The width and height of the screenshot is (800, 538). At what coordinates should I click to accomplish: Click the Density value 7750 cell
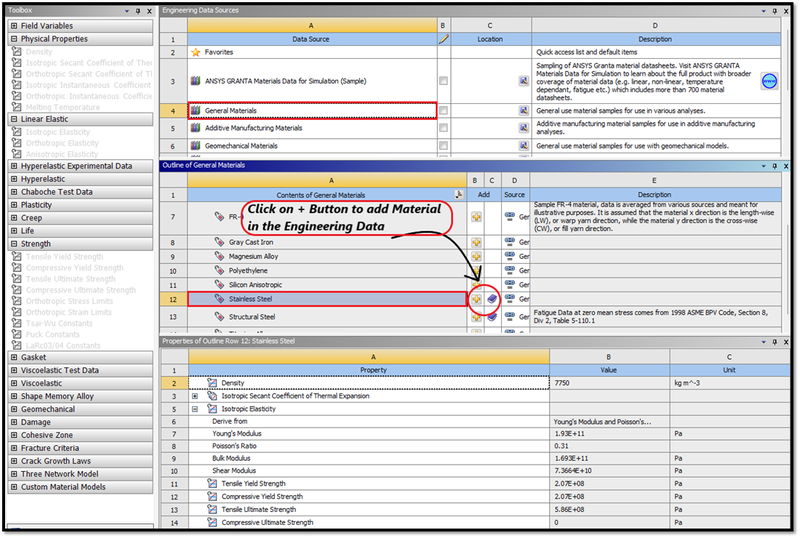tap(610, 383)
